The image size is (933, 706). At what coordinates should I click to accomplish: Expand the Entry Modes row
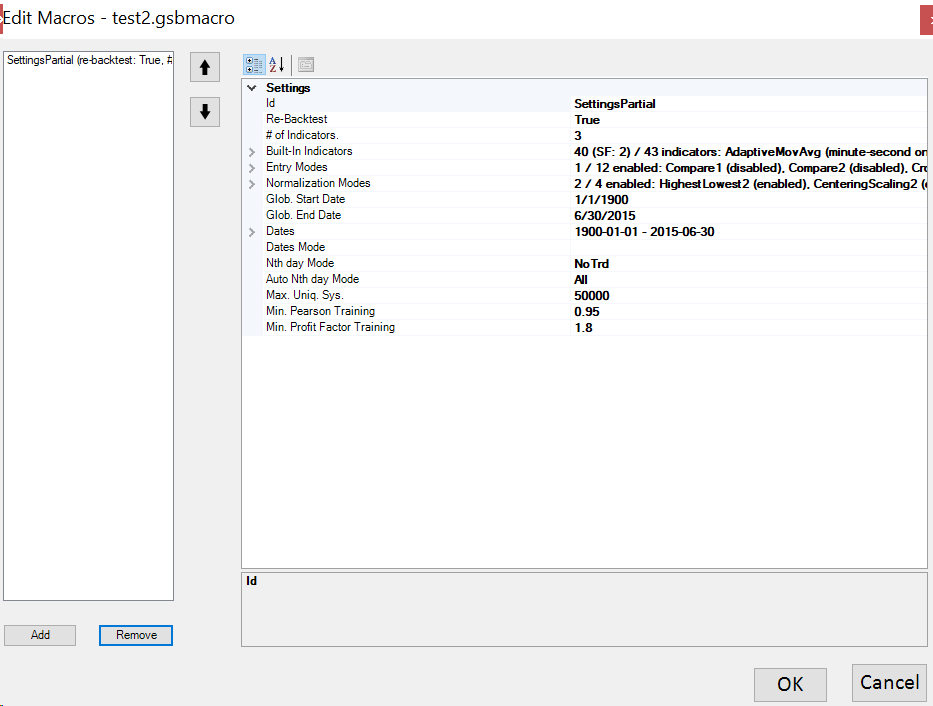click(x=252, y=168)
